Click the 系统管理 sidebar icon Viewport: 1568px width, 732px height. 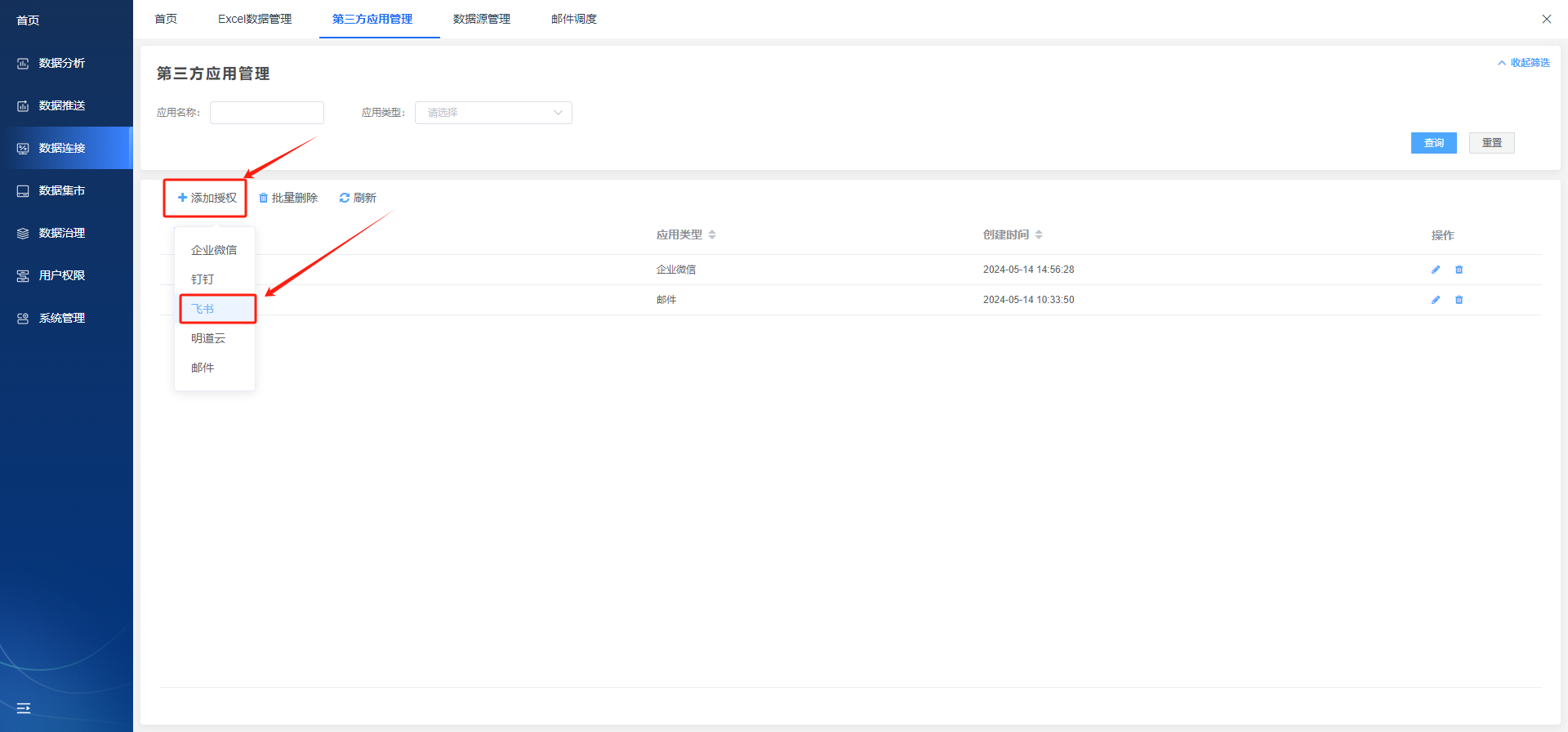pyautogui.click(x=23, y=318)
